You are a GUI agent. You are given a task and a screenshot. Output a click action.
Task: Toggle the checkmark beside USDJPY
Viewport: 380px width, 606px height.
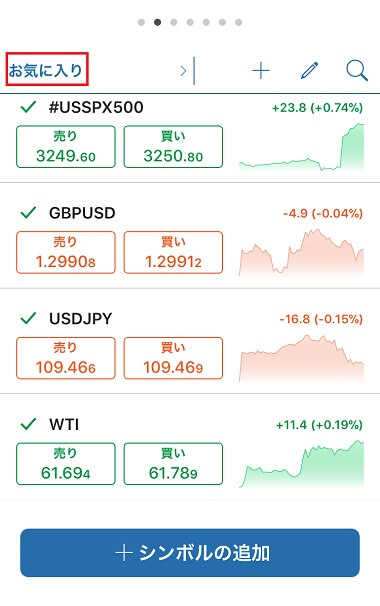tap(28, 318)
